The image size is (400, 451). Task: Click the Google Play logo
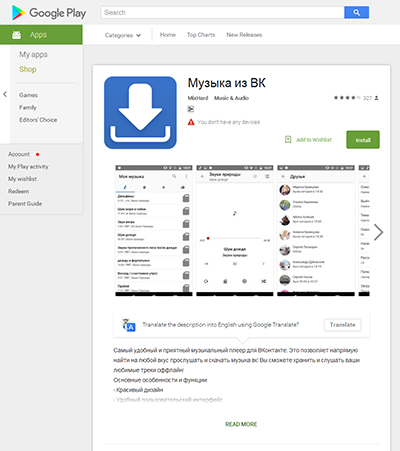click(49, 13)
